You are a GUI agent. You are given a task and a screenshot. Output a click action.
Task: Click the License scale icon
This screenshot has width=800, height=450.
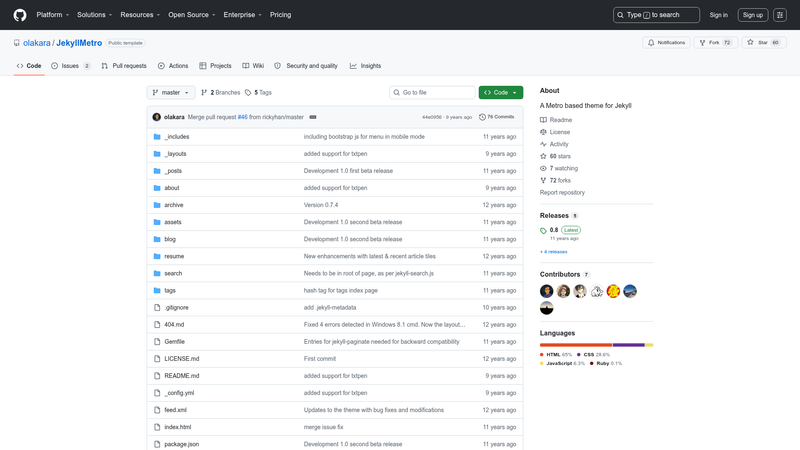(543, 132)
